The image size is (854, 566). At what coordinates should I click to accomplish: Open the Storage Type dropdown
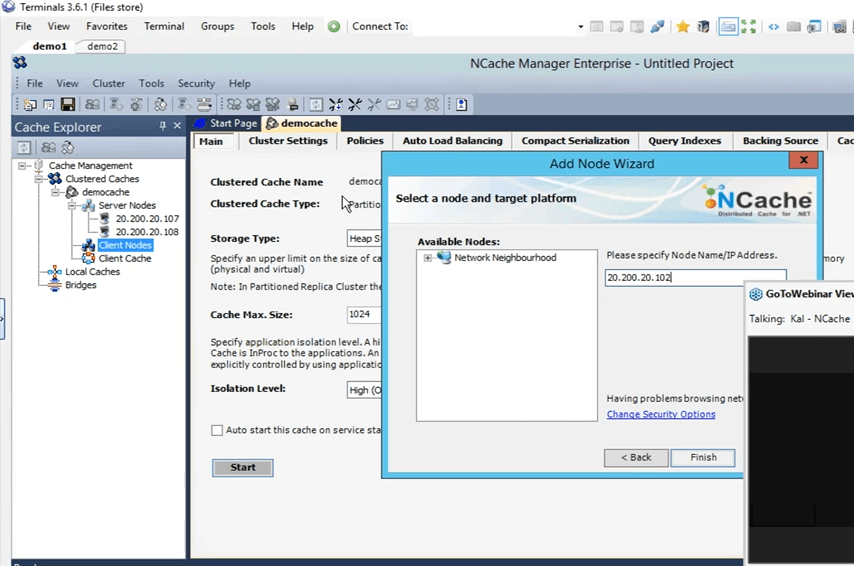point(364,239)
